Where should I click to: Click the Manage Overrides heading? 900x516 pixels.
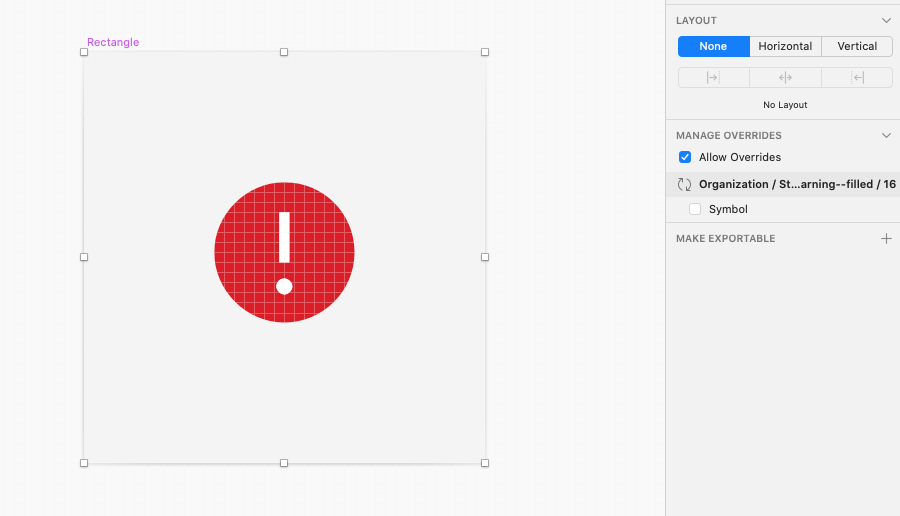tap(729, 135)
